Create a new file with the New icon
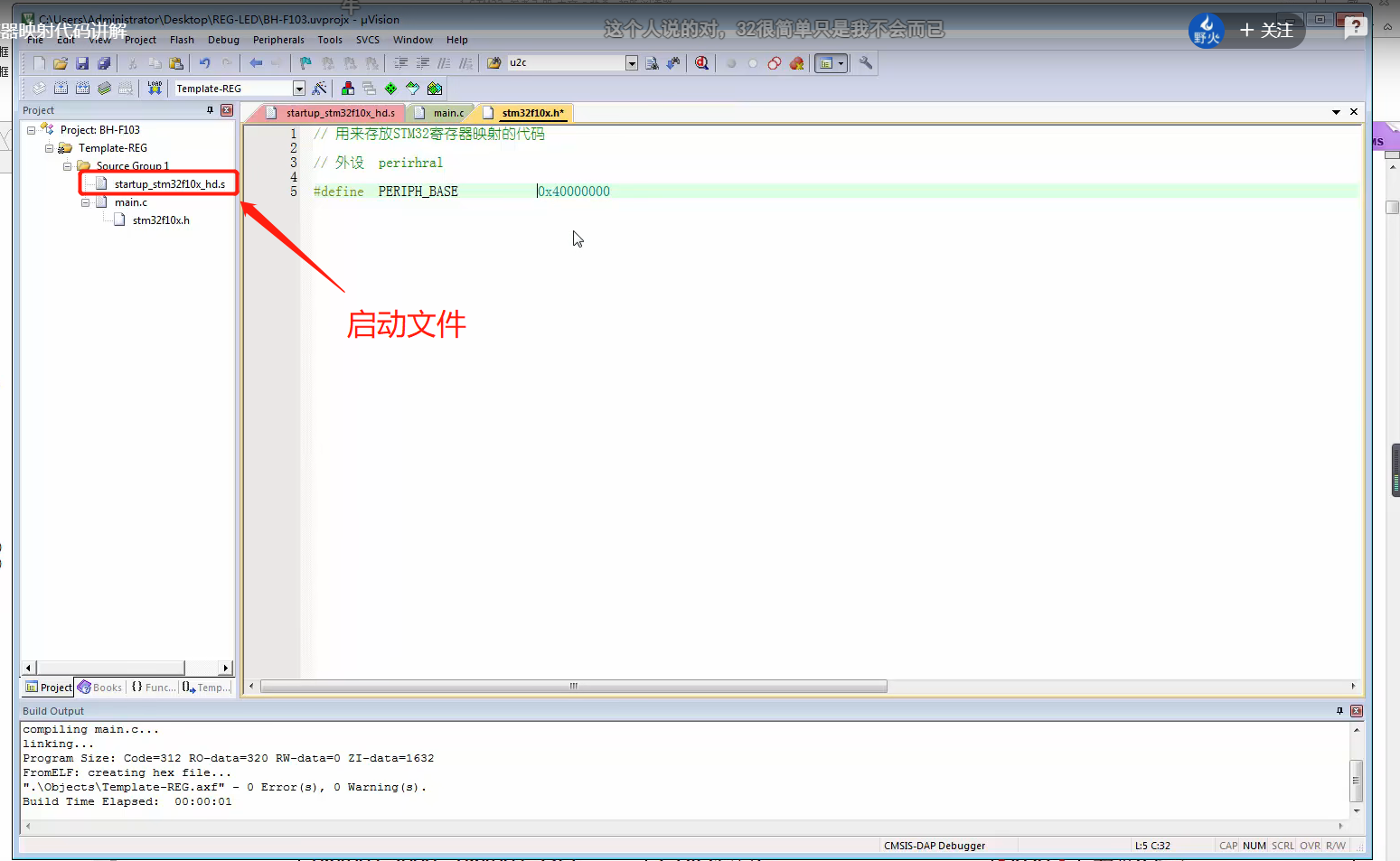1400x861 pixels. [x=39, y=63]
